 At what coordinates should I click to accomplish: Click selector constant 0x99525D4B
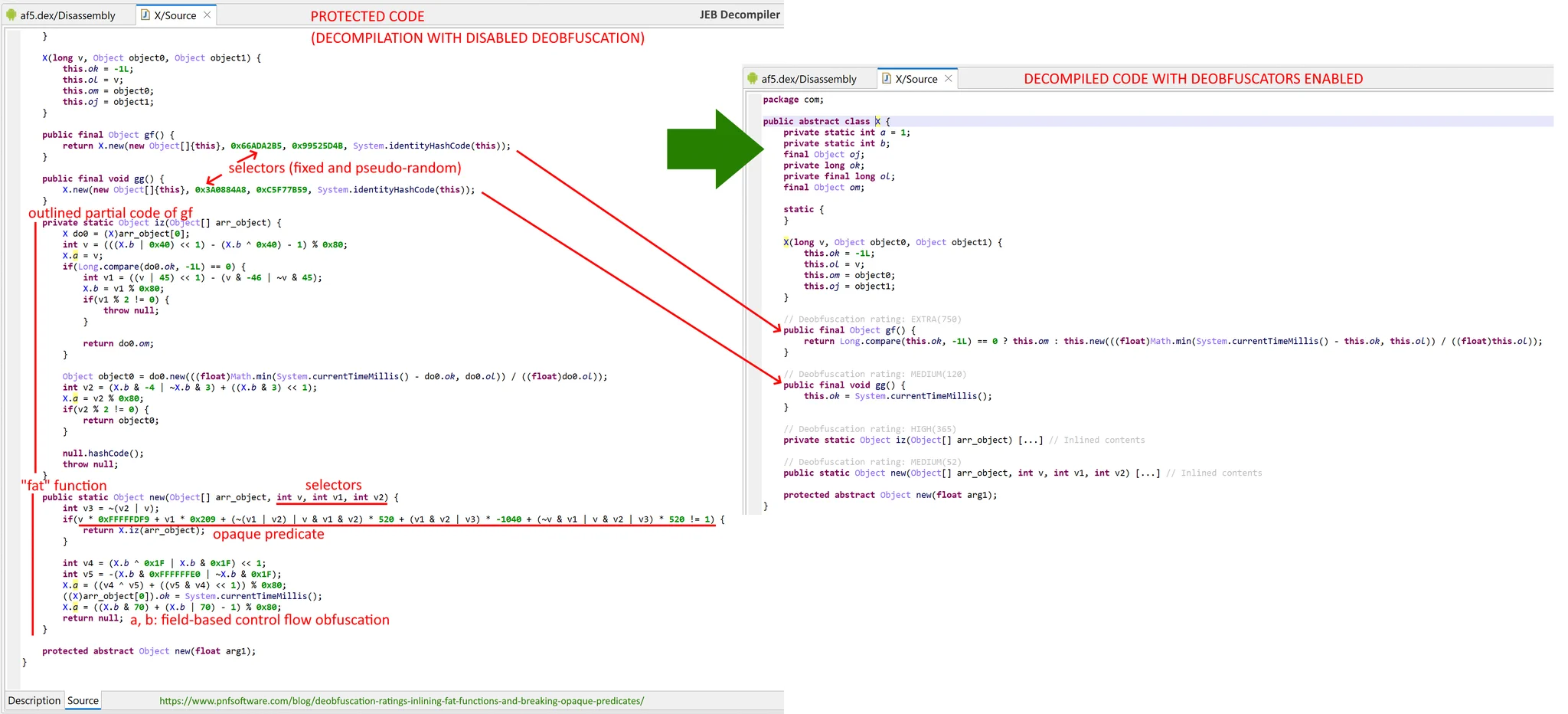click(317, 146)
